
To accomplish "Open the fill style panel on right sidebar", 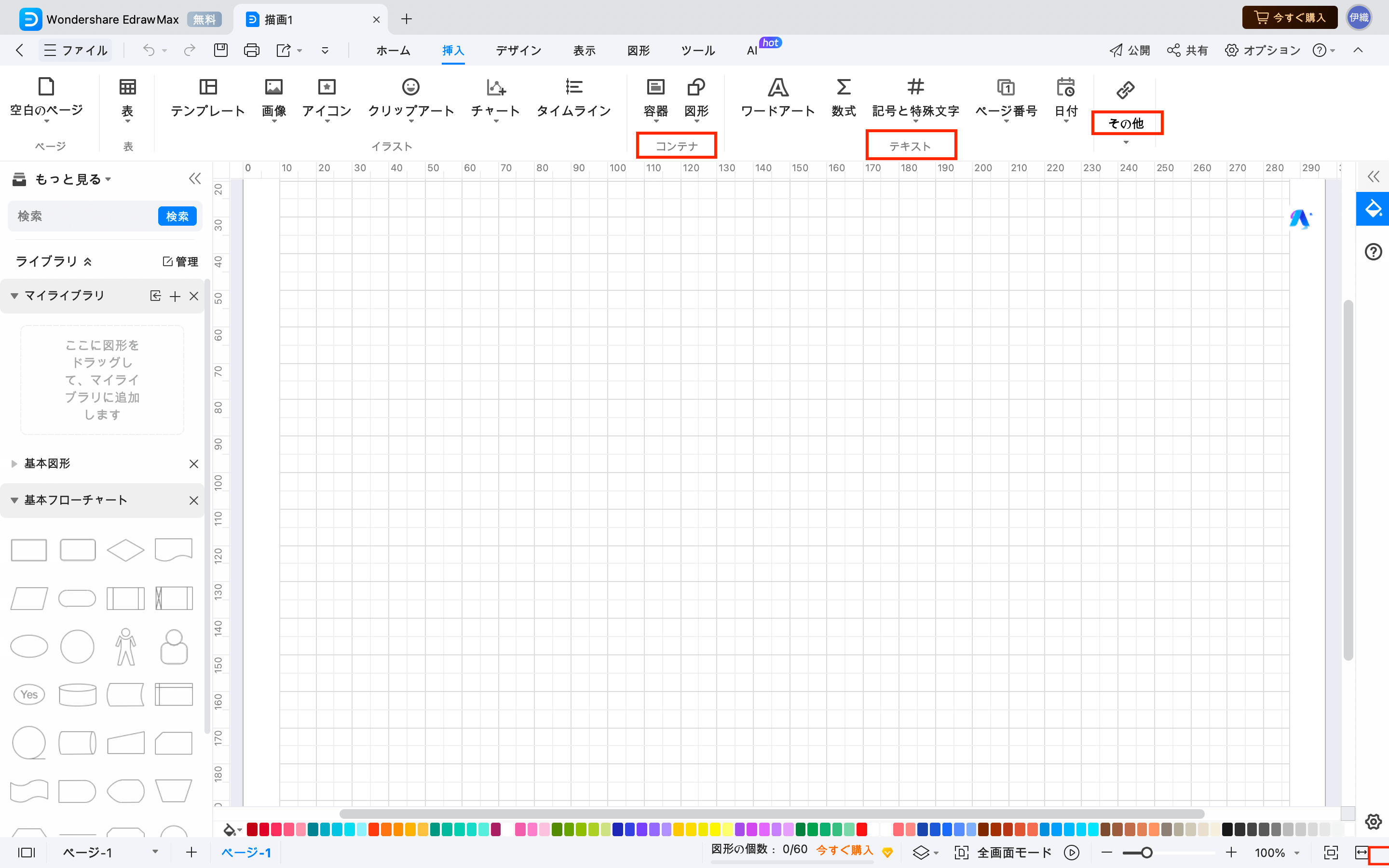I will click(1373, 209).
